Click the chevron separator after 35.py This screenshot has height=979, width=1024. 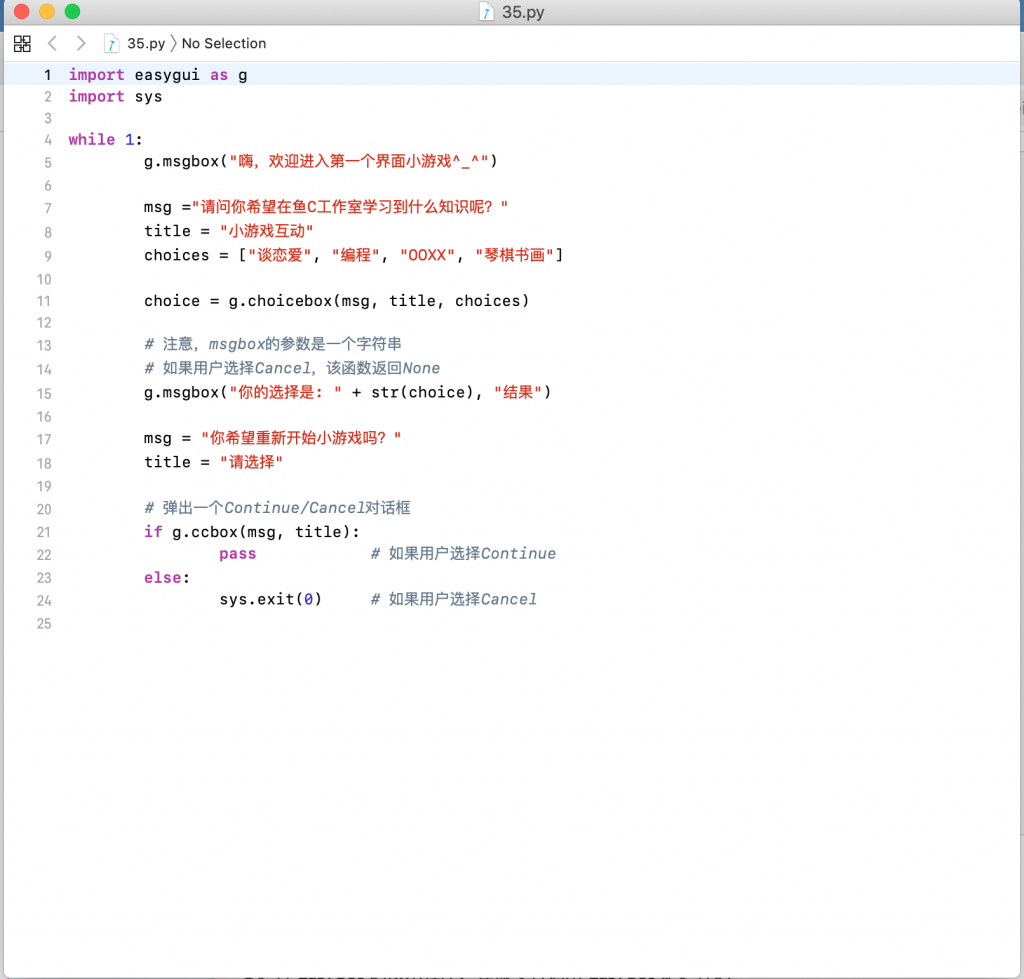coord(174,43)
